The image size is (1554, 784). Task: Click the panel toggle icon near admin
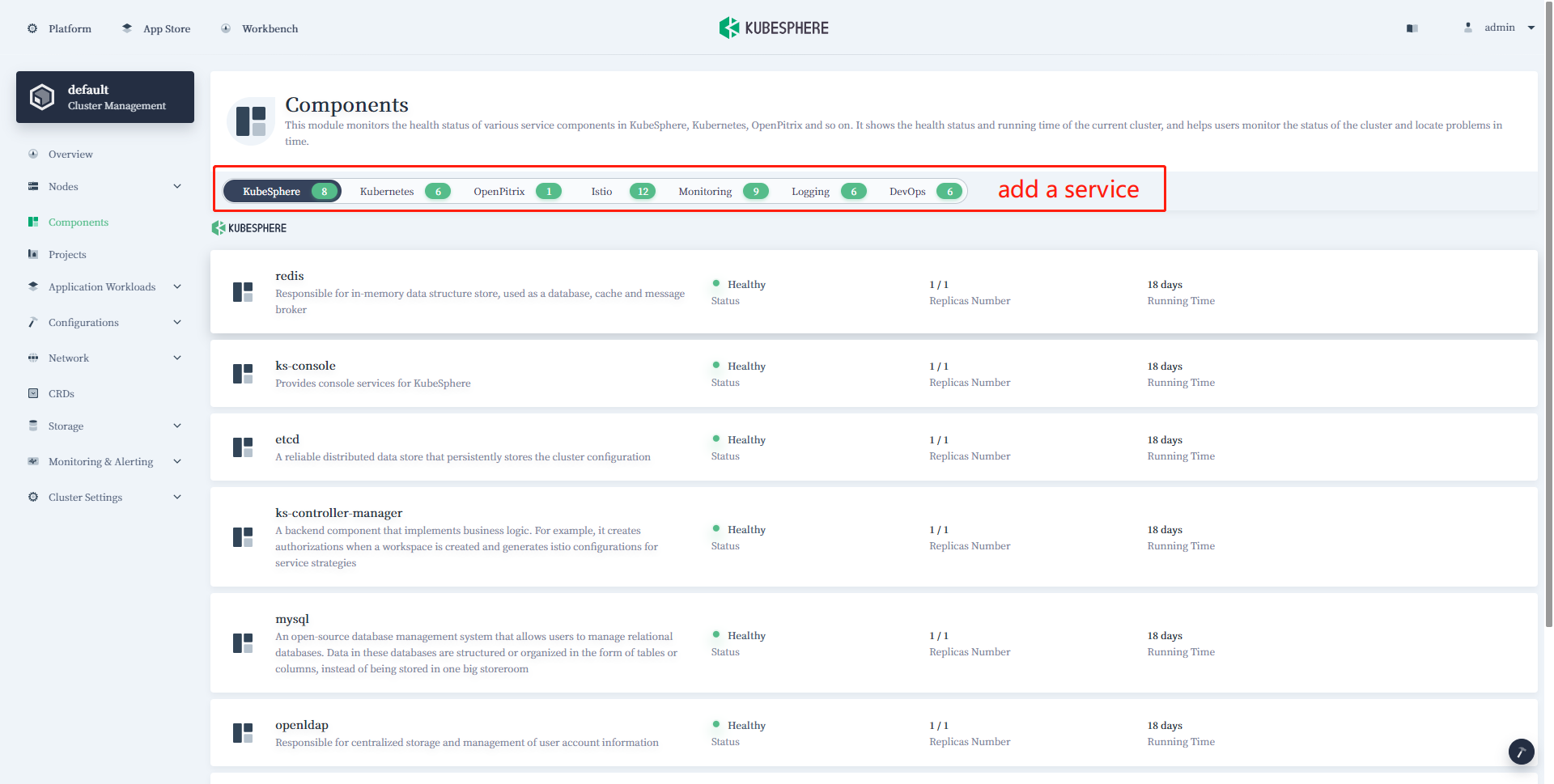pyautogui.click(x=1412, y=28)
